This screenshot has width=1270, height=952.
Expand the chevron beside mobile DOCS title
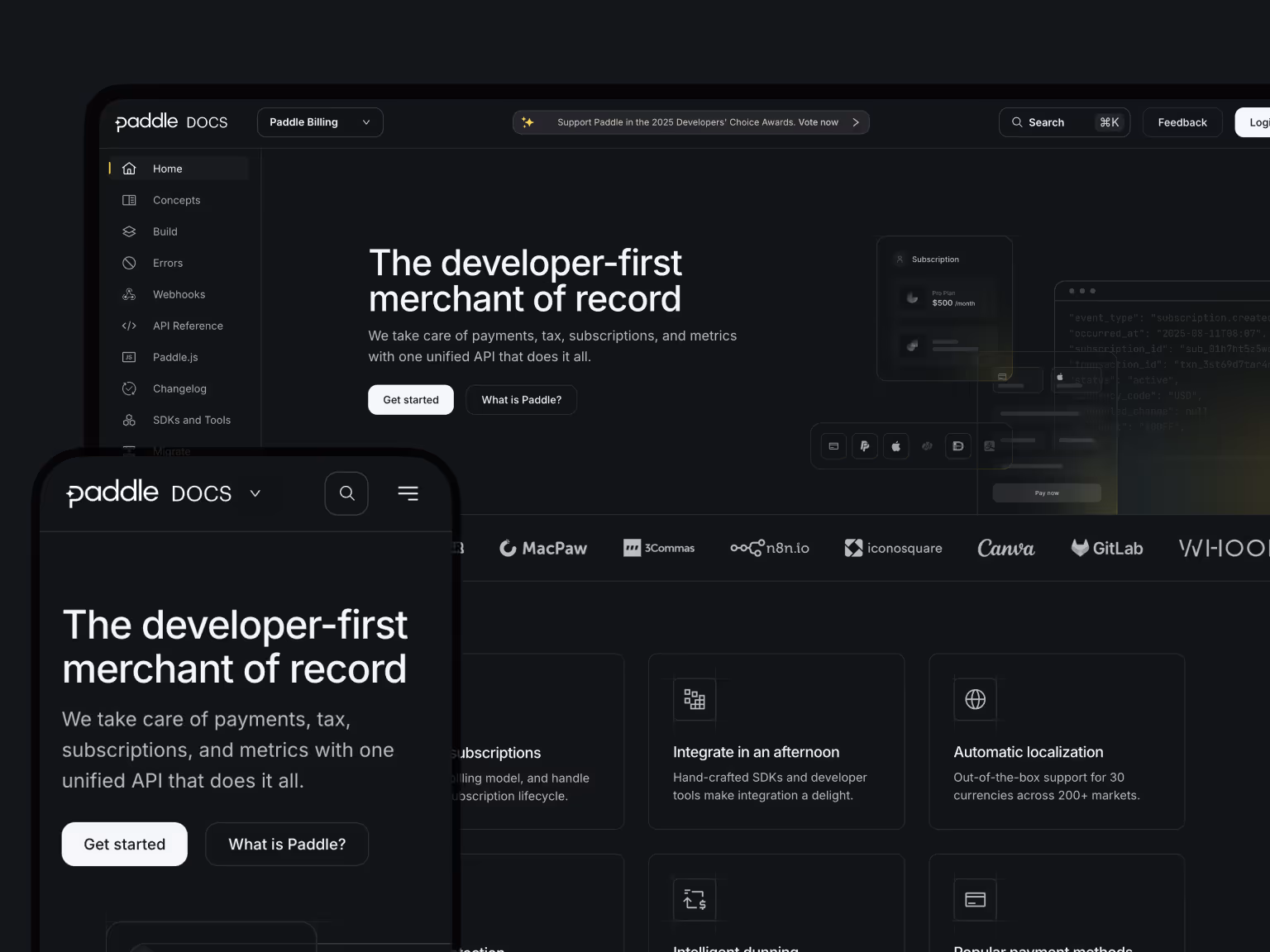coord(255,493)
